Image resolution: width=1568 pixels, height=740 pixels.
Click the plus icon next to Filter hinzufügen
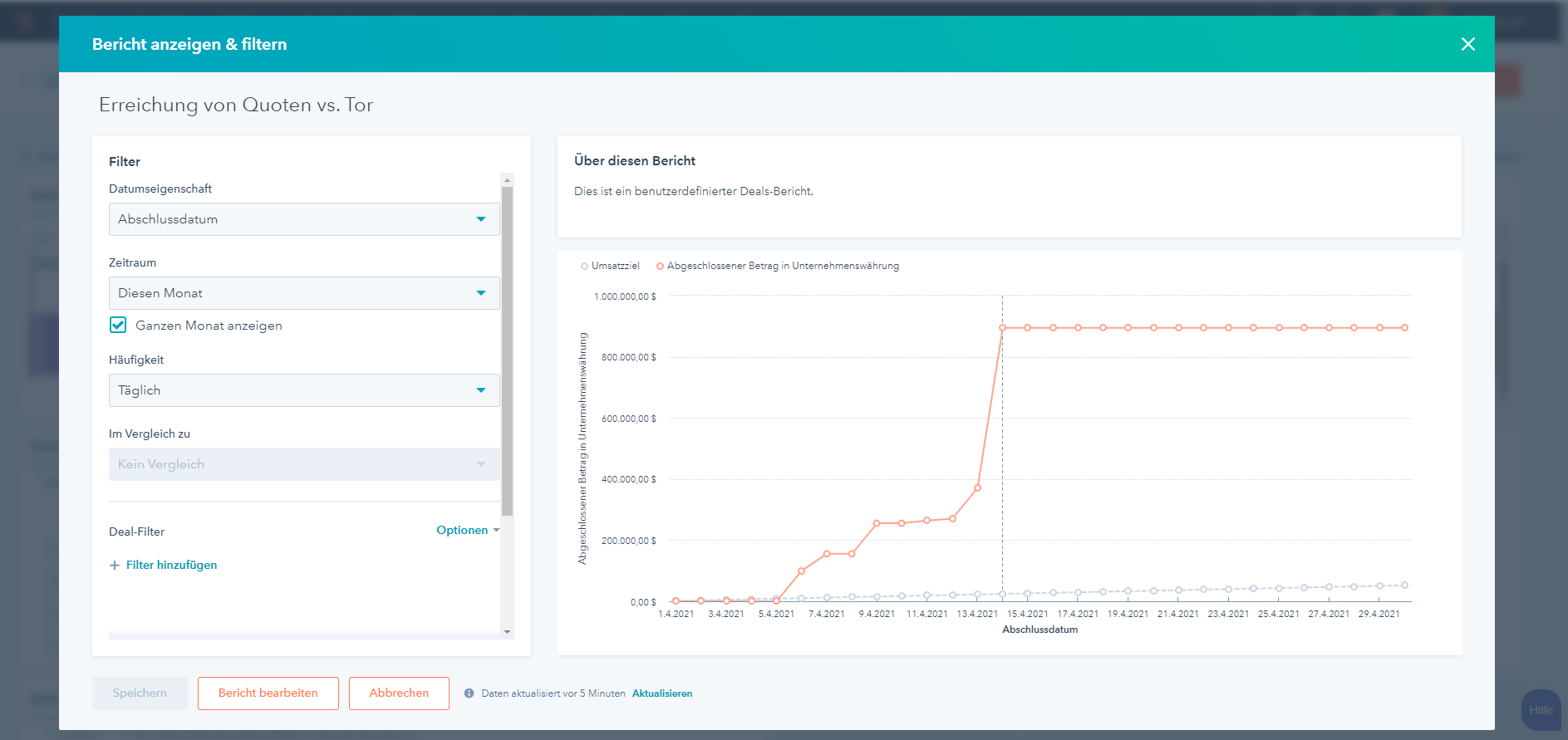click(115, 566)
